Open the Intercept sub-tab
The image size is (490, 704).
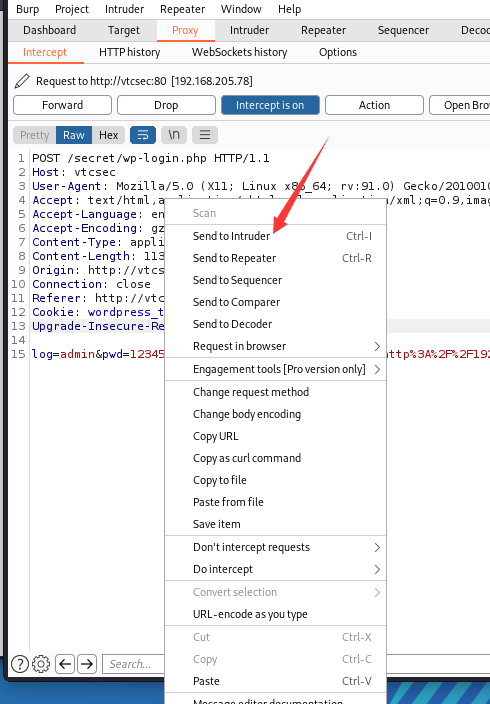[45, 52]
